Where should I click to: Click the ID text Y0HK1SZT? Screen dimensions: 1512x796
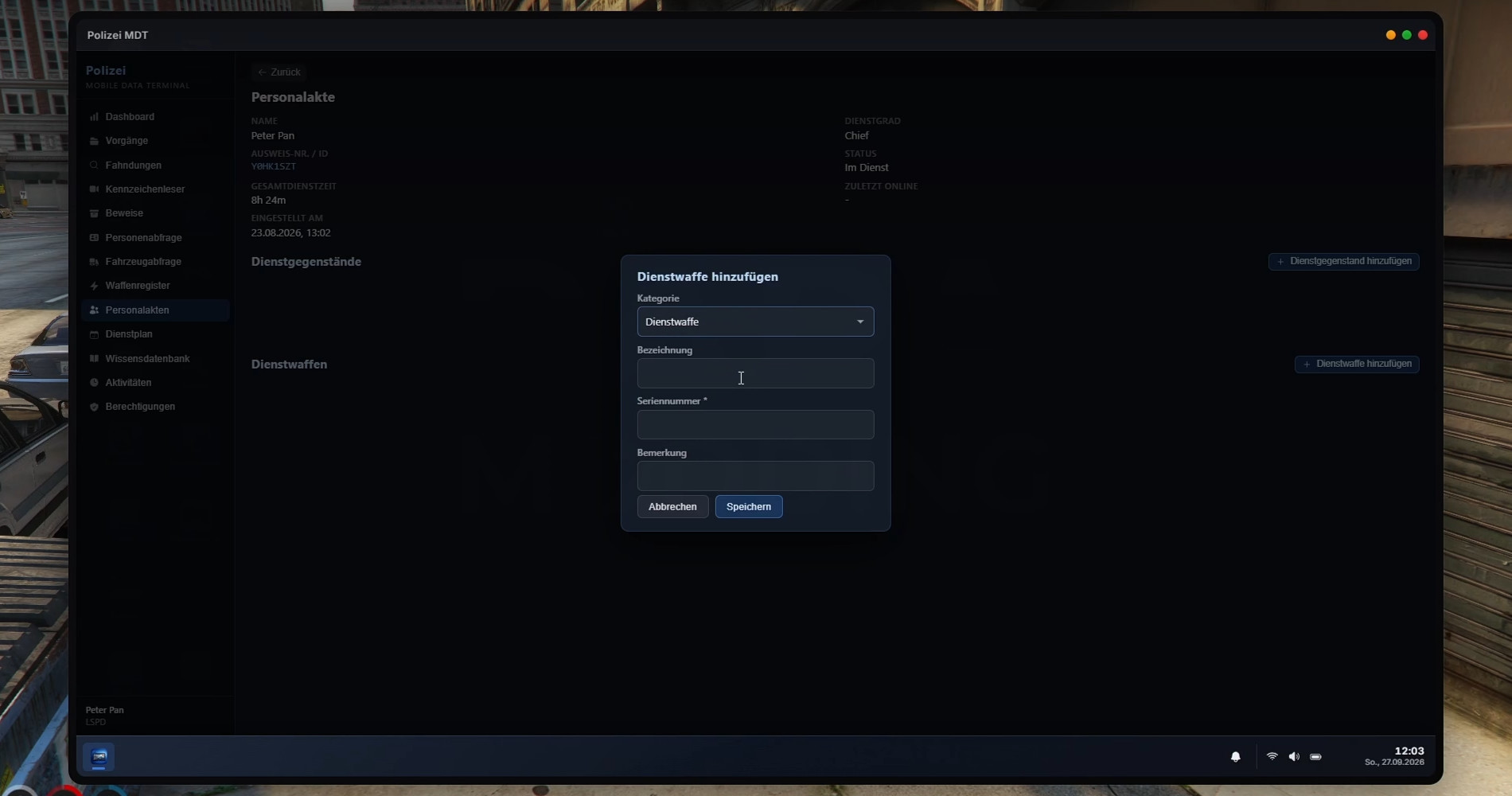pyautogui.click(x=273, y=167)
